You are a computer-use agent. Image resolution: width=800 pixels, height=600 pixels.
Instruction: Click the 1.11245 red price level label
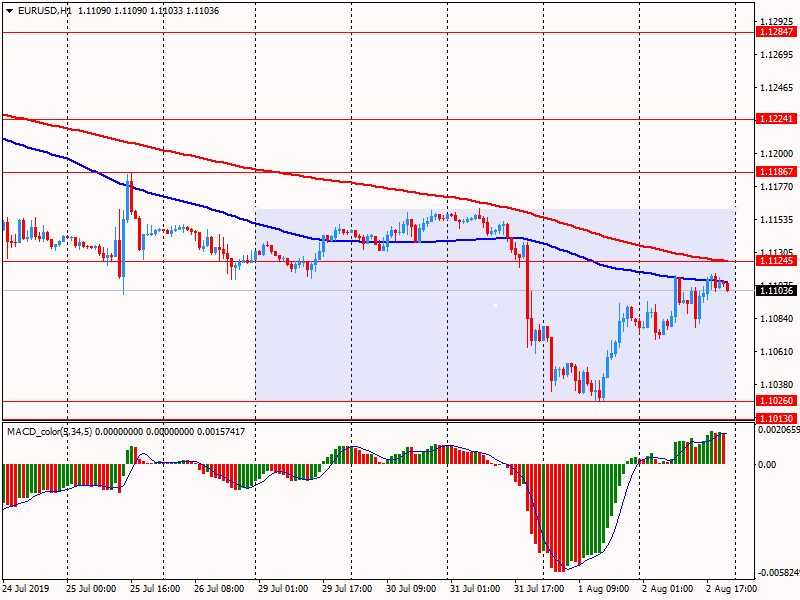(777, 261)
